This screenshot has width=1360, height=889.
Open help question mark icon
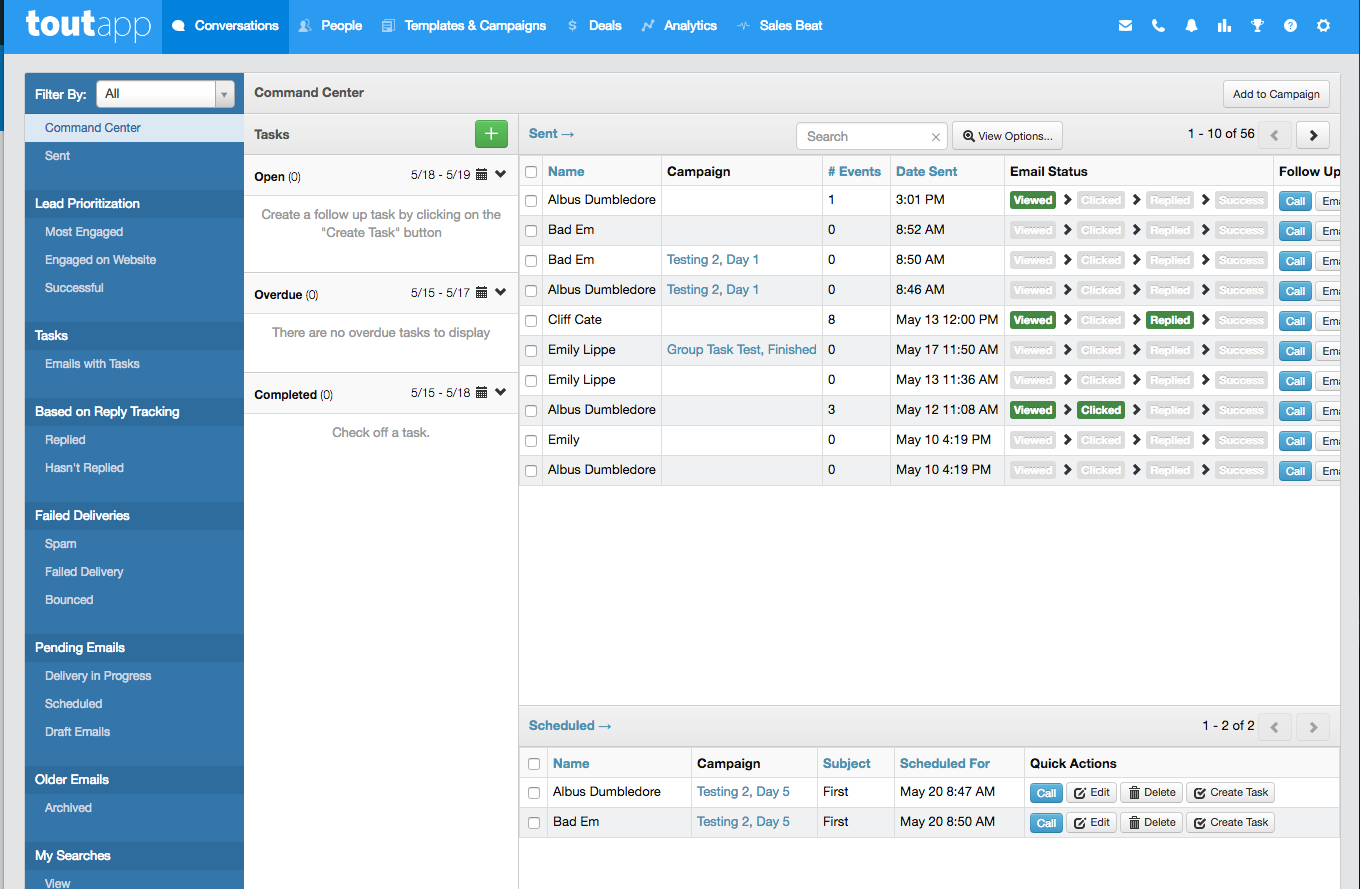(1290, 26)
